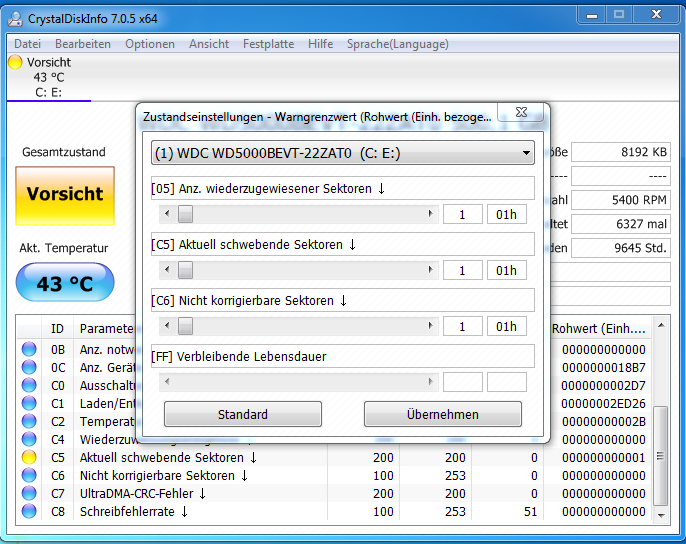Click right arrow of [05] slider

point(430,214)
